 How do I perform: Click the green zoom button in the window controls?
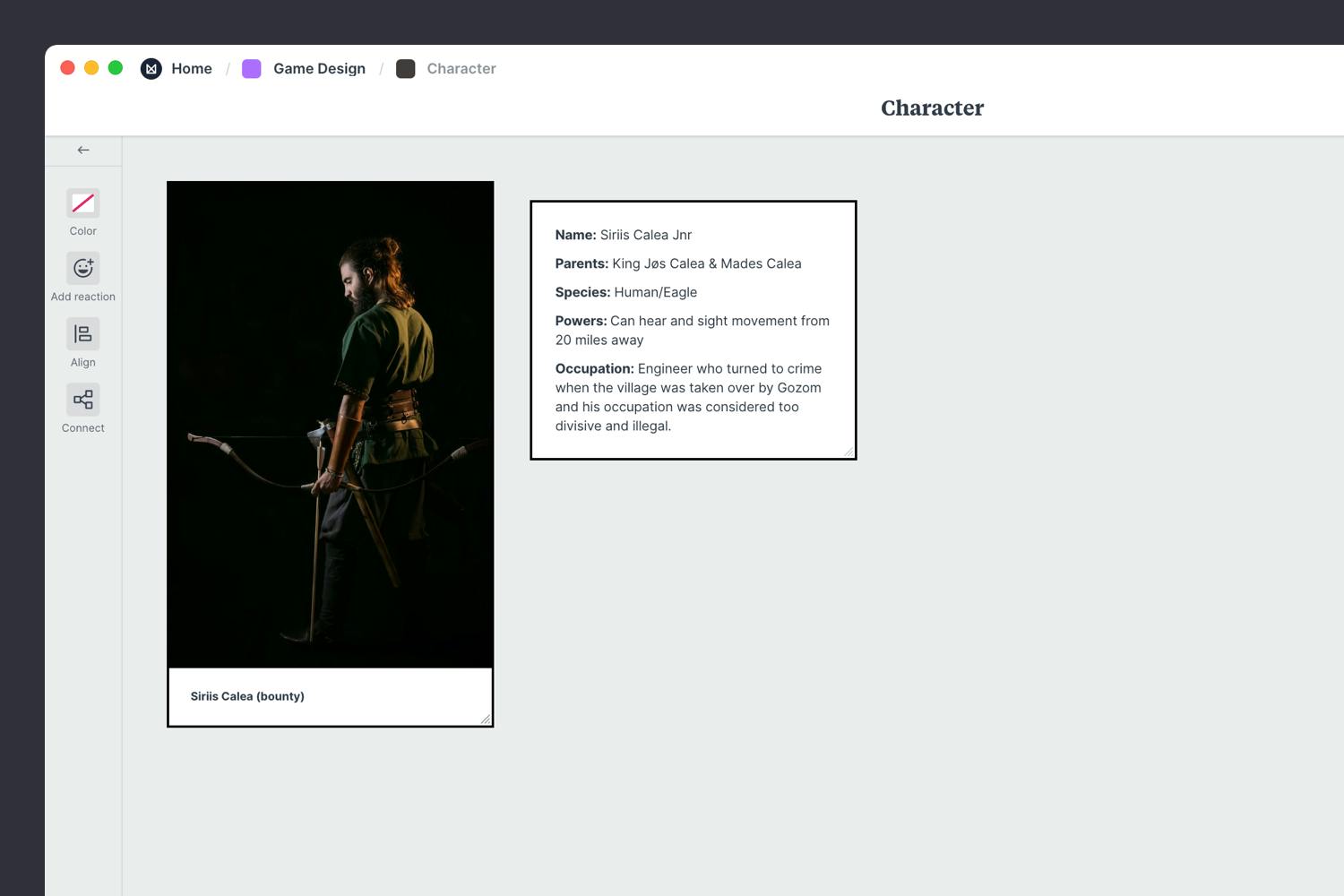[x=116, y=67]
